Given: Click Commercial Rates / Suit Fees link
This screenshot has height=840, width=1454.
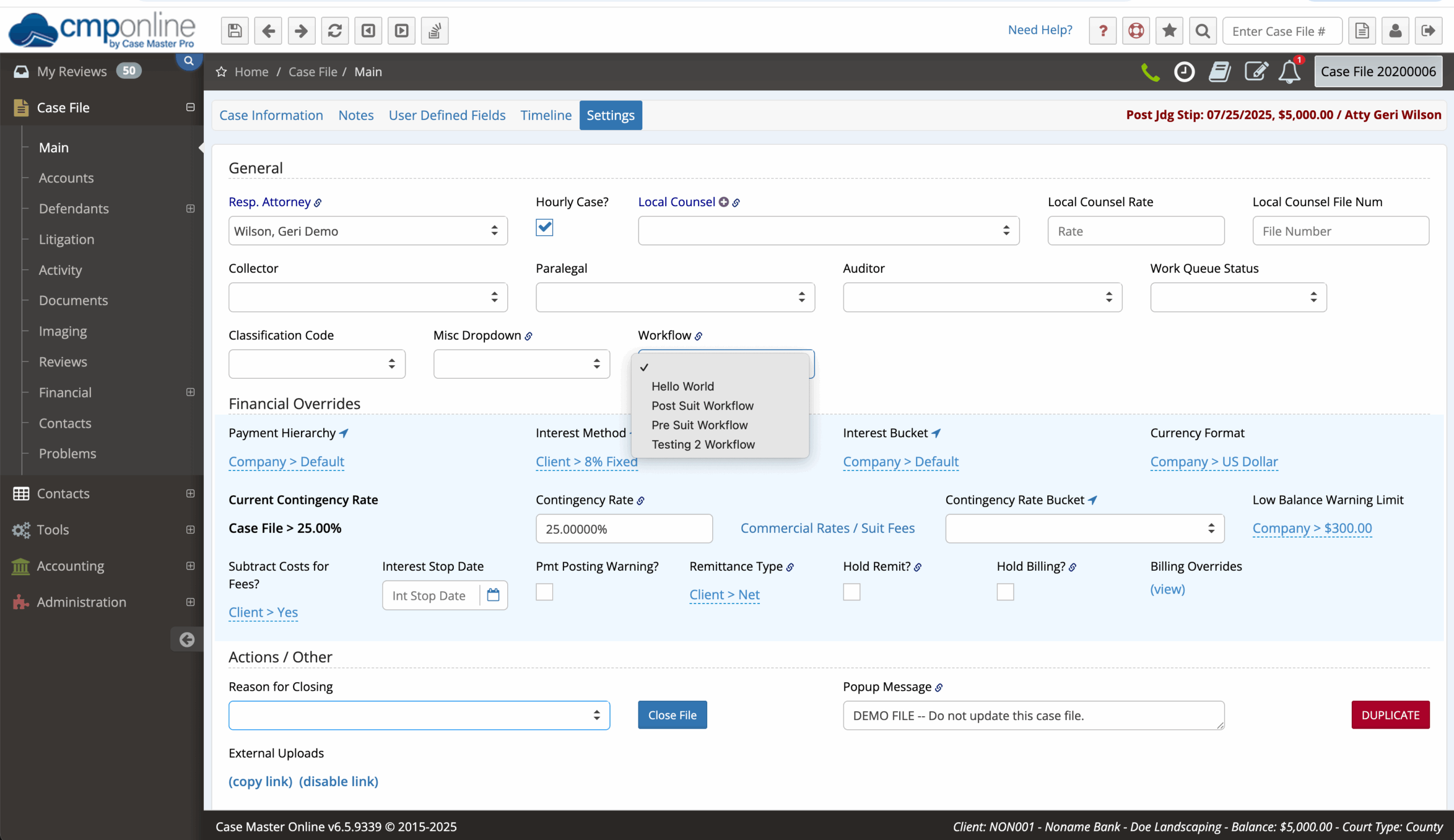Looking at the screenshot, I should point(827,528).
